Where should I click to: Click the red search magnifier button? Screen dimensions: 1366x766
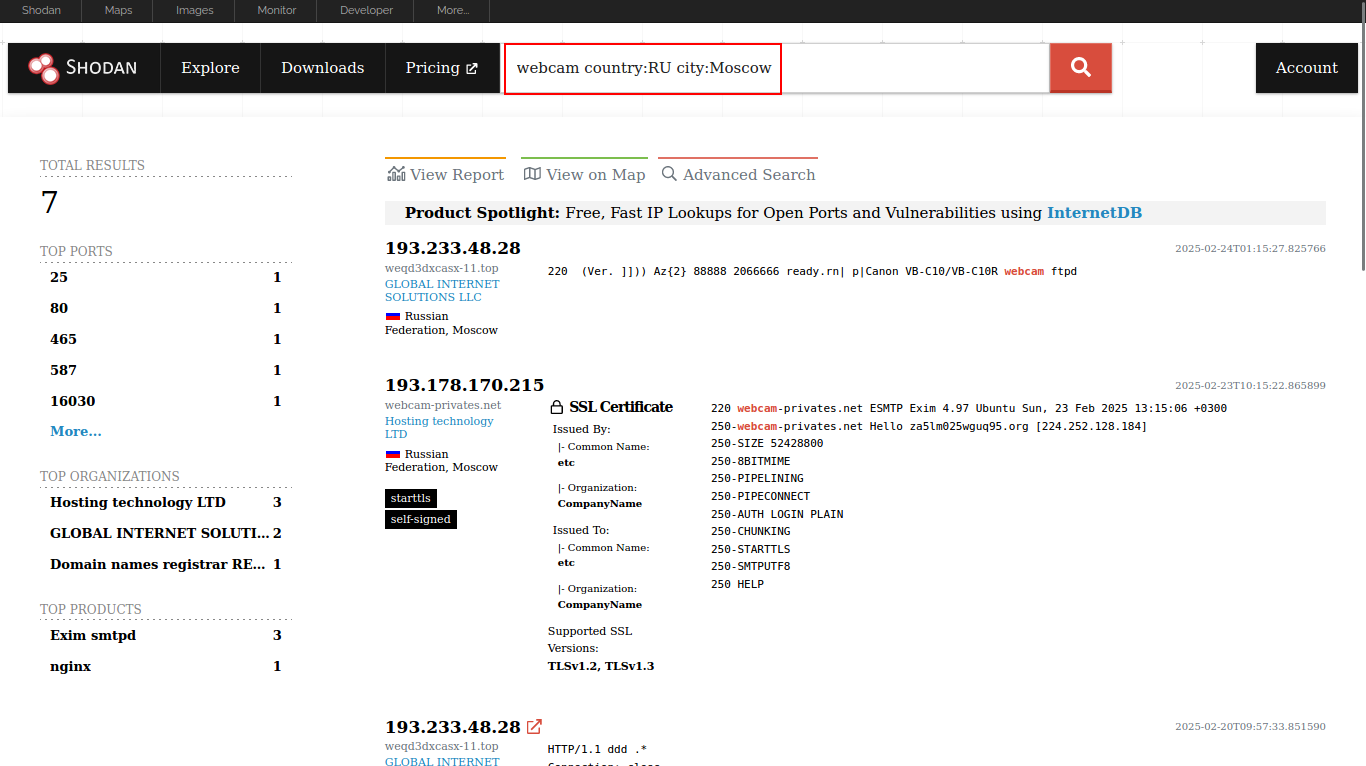1080,68
